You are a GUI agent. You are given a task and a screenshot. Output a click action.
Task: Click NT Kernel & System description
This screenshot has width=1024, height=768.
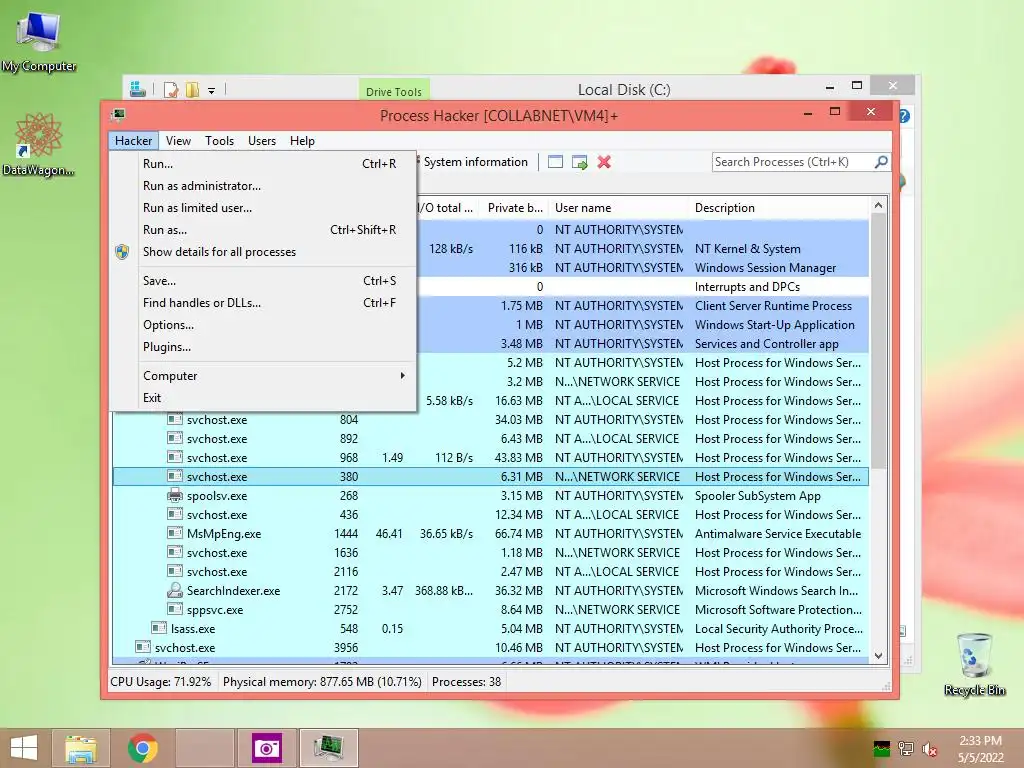pyautogui.click(x=747, y=249)
